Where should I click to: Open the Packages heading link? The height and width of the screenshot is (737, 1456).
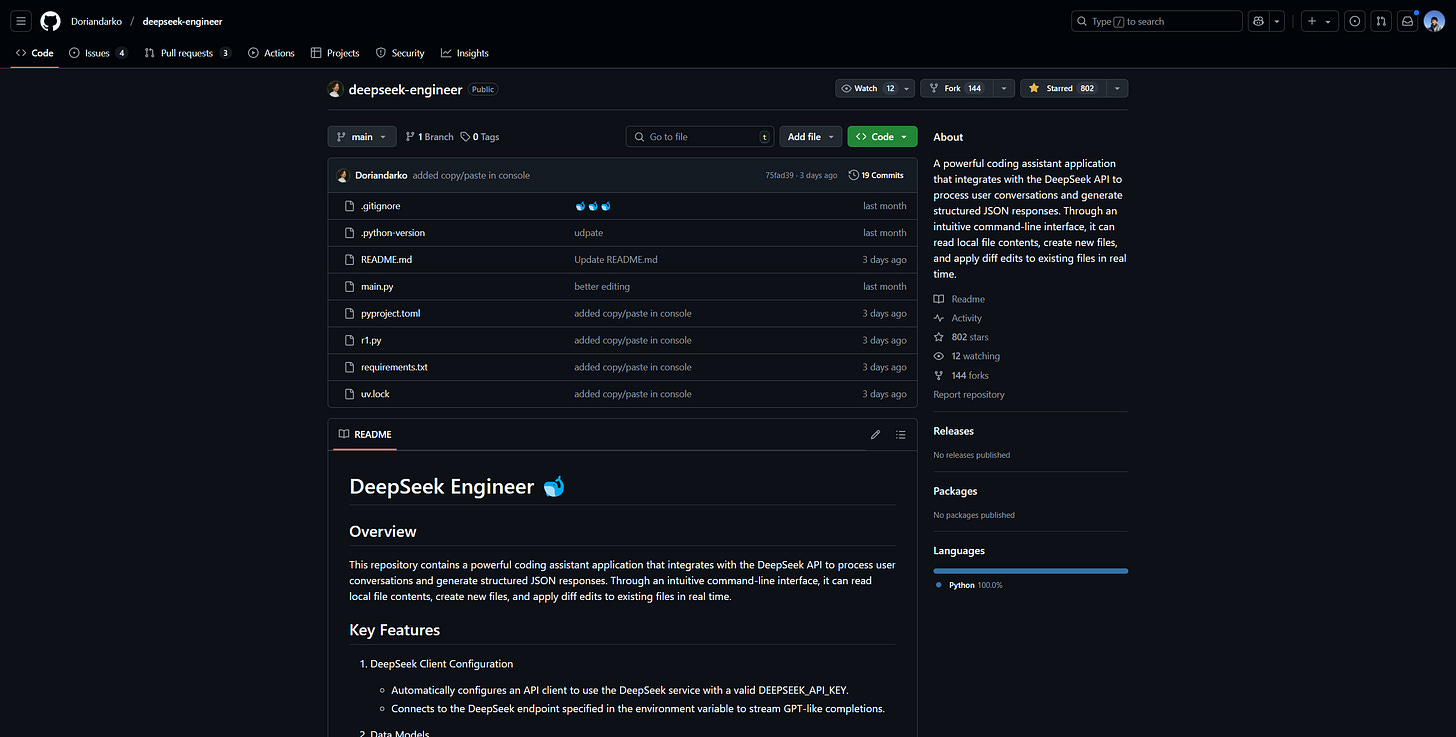[955, 491]
